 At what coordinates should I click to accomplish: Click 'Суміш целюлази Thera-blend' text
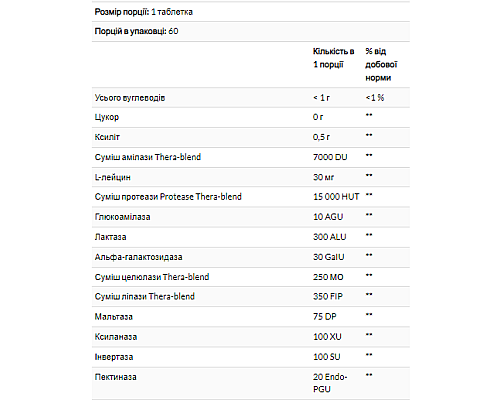click(152, 277)
